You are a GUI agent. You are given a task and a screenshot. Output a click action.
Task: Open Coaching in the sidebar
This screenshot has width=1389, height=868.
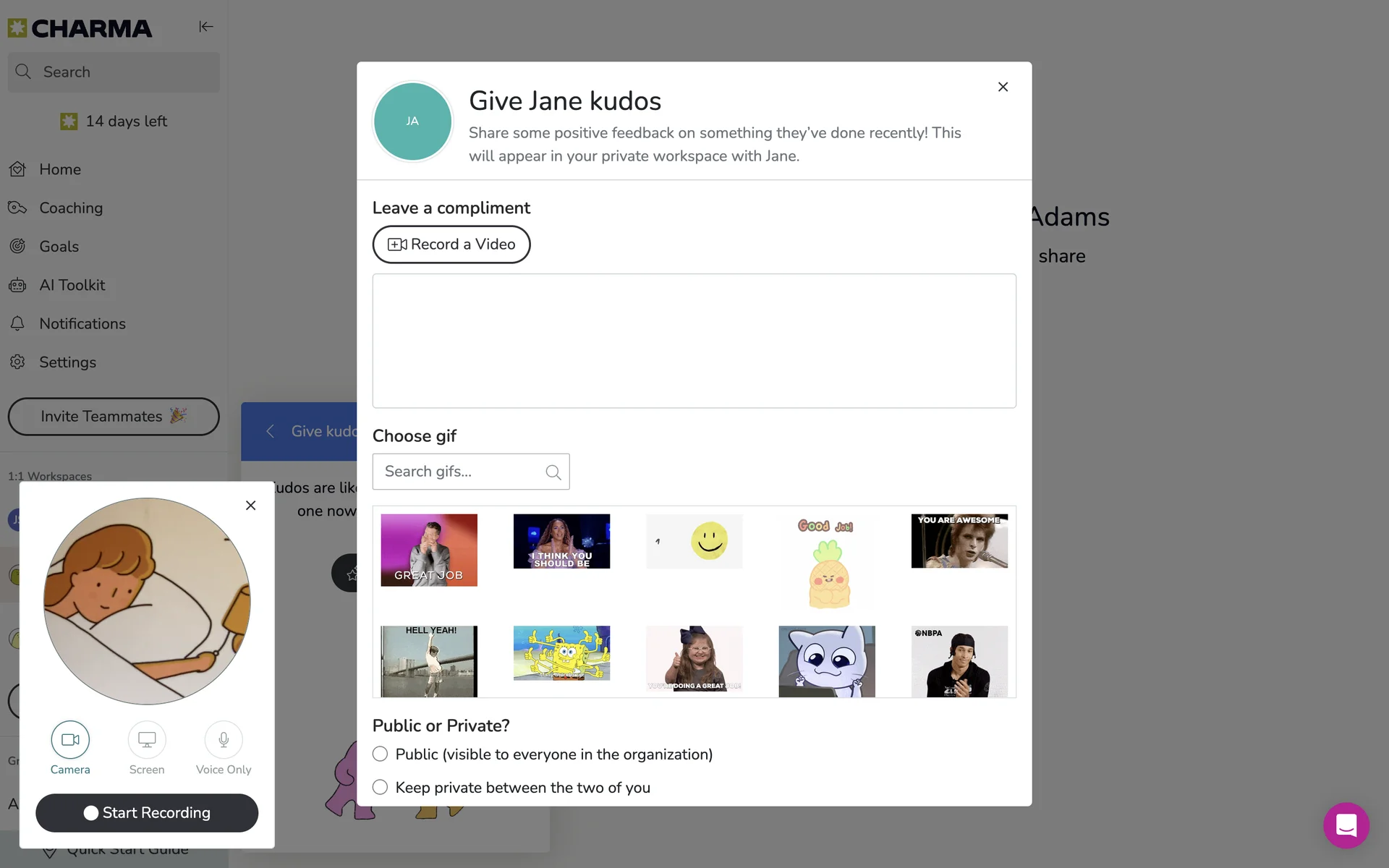(71, 208)
